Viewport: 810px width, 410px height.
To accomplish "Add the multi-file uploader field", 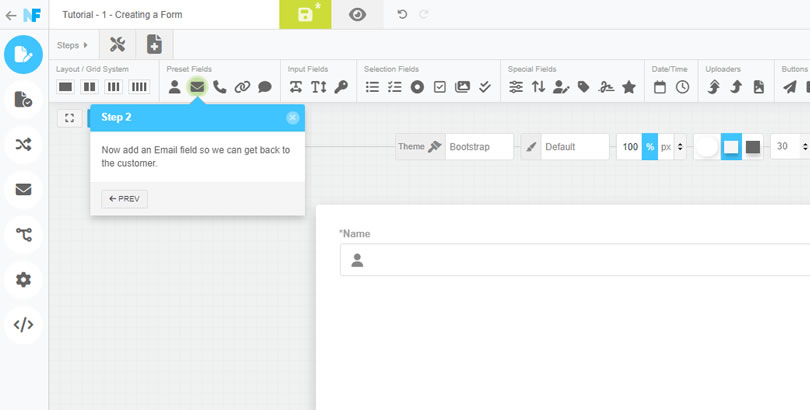I will [714, 87].
